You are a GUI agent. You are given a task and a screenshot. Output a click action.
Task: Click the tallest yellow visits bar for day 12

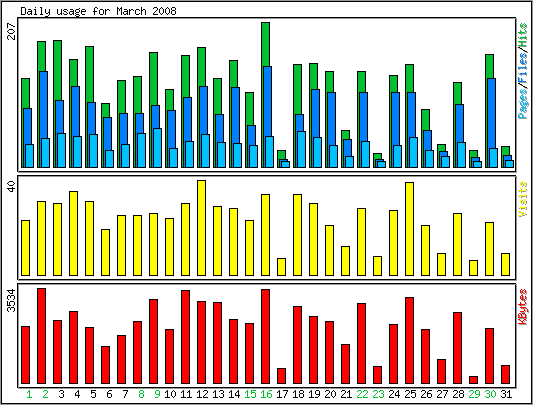click(x=202, y=228)
